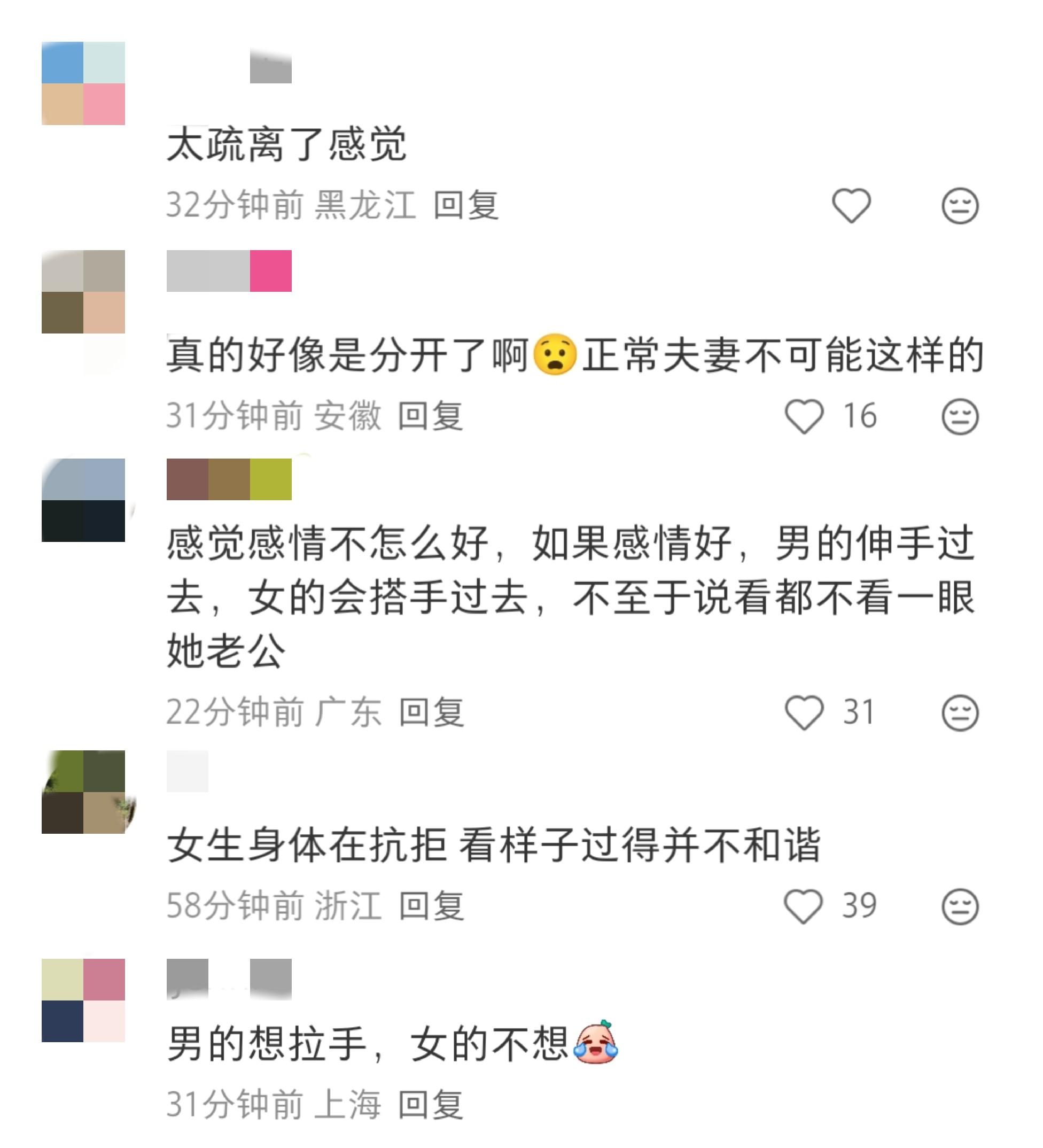Like the comment from 黑龙江
The image size is (1043, 1148).
(x=851, y=206)
